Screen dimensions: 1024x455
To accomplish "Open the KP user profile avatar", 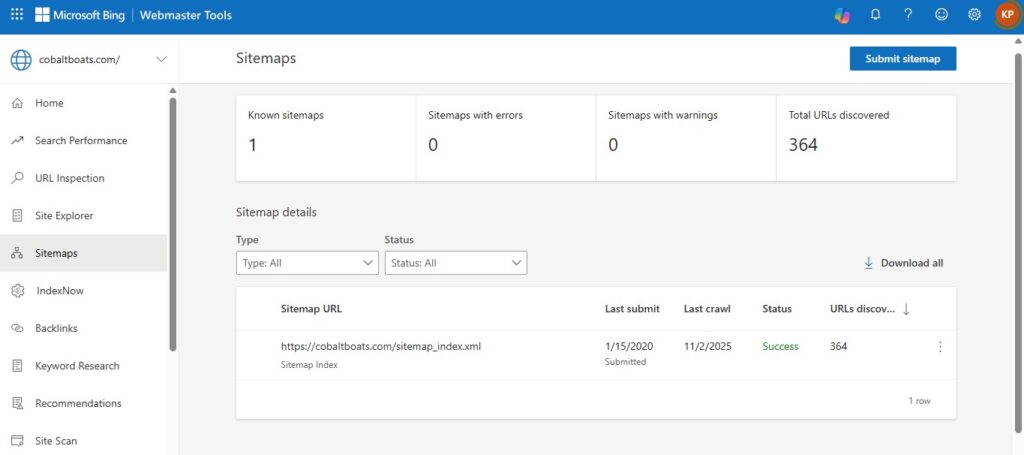I will (x=1007, y=15).
